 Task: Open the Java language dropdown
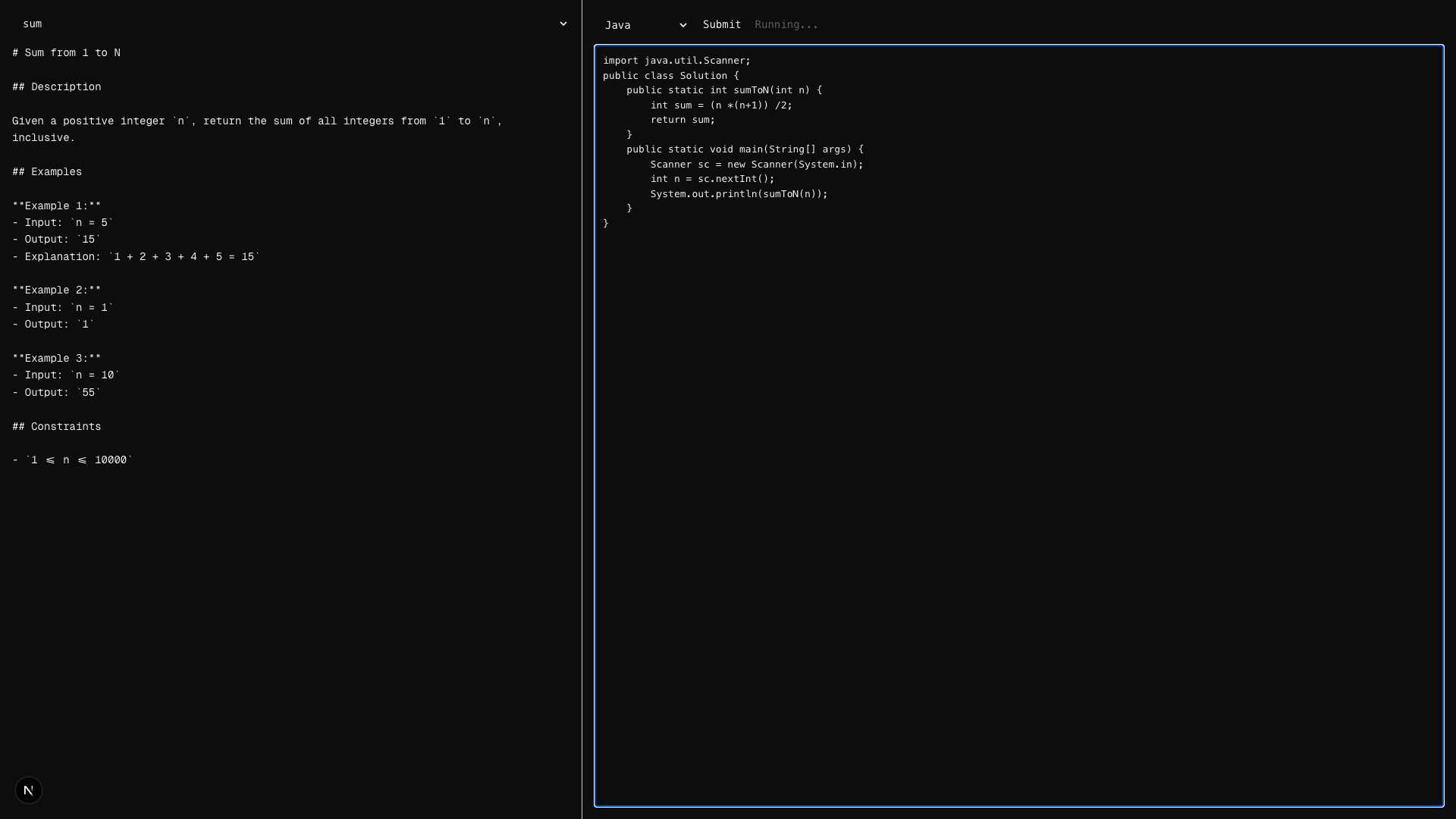coord(645,25)
